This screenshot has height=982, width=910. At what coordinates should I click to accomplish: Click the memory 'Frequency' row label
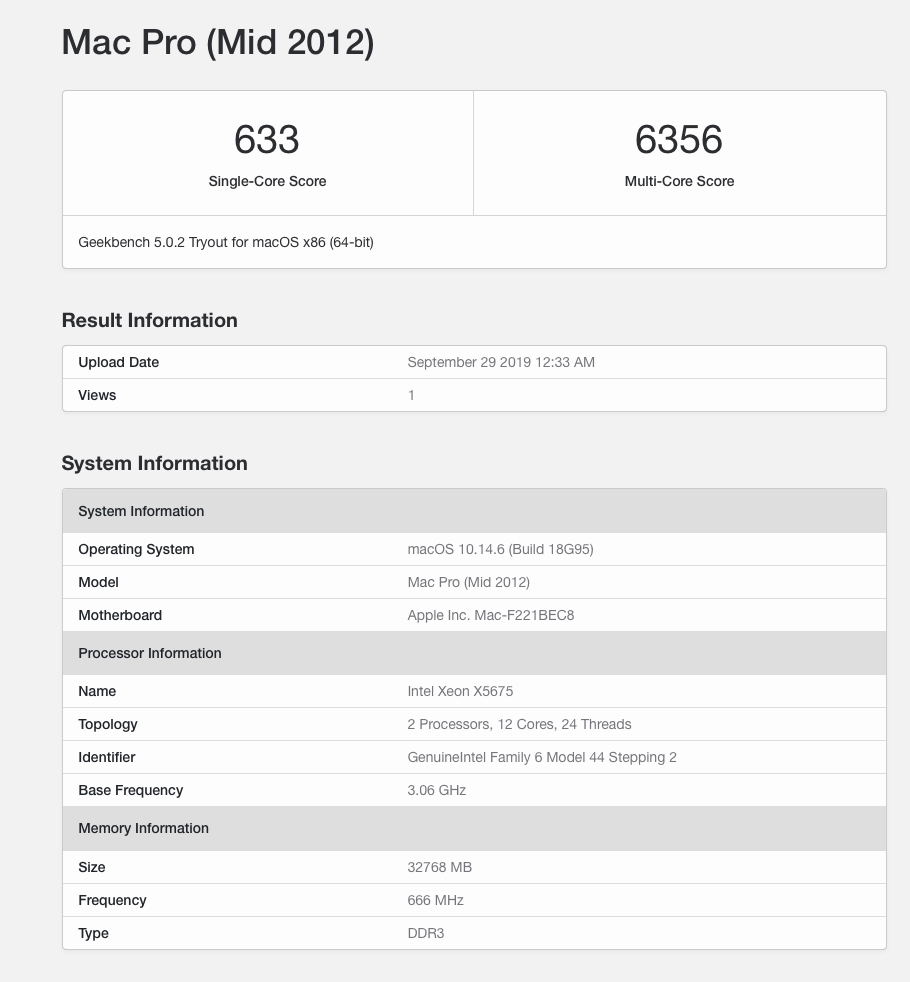point(112,901)
